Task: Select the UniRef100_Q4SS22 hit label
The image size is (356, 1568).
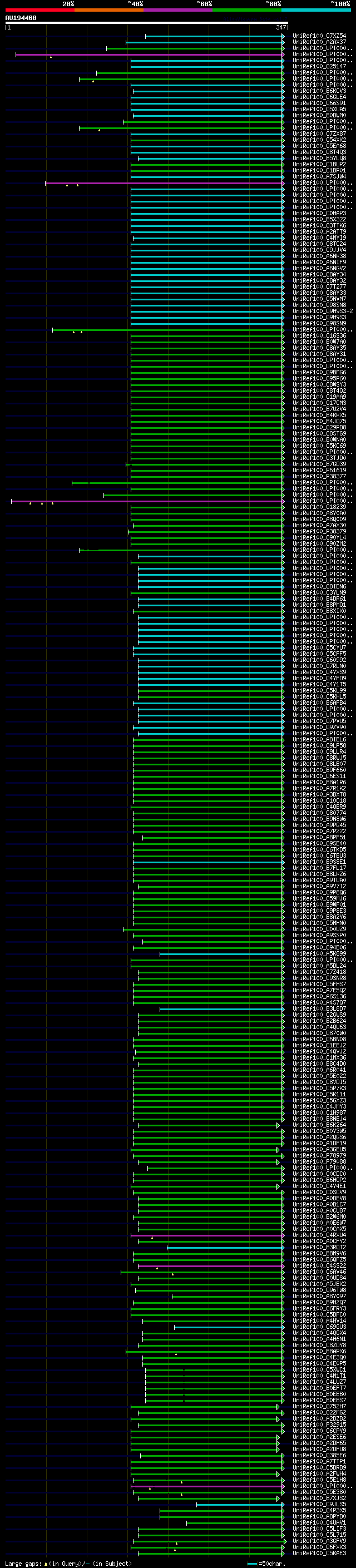Action: point(319,1265)
